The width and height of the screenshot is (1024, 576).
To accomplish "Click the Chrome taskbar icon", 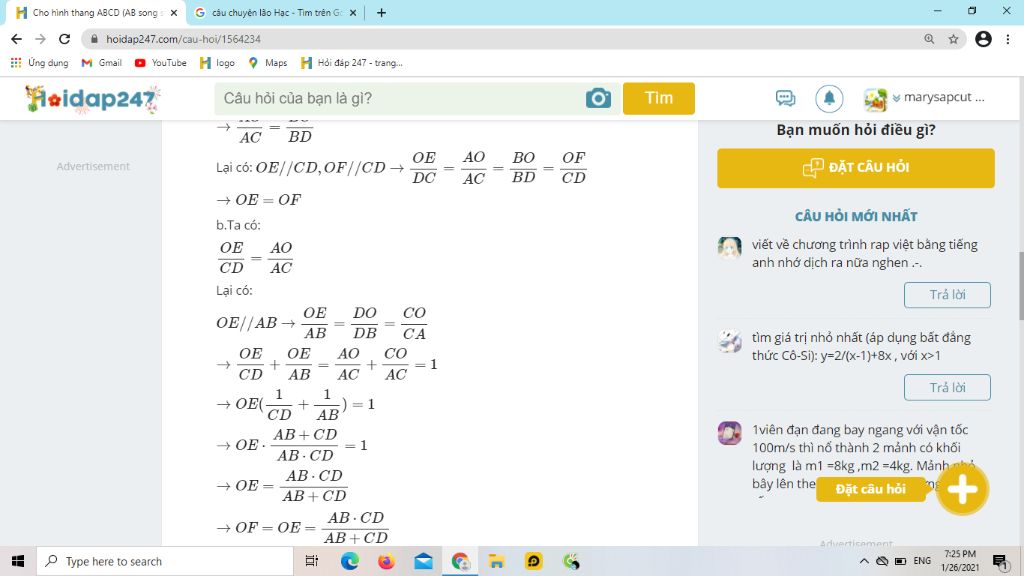I will pyautogui.click(x=460, y=561).
